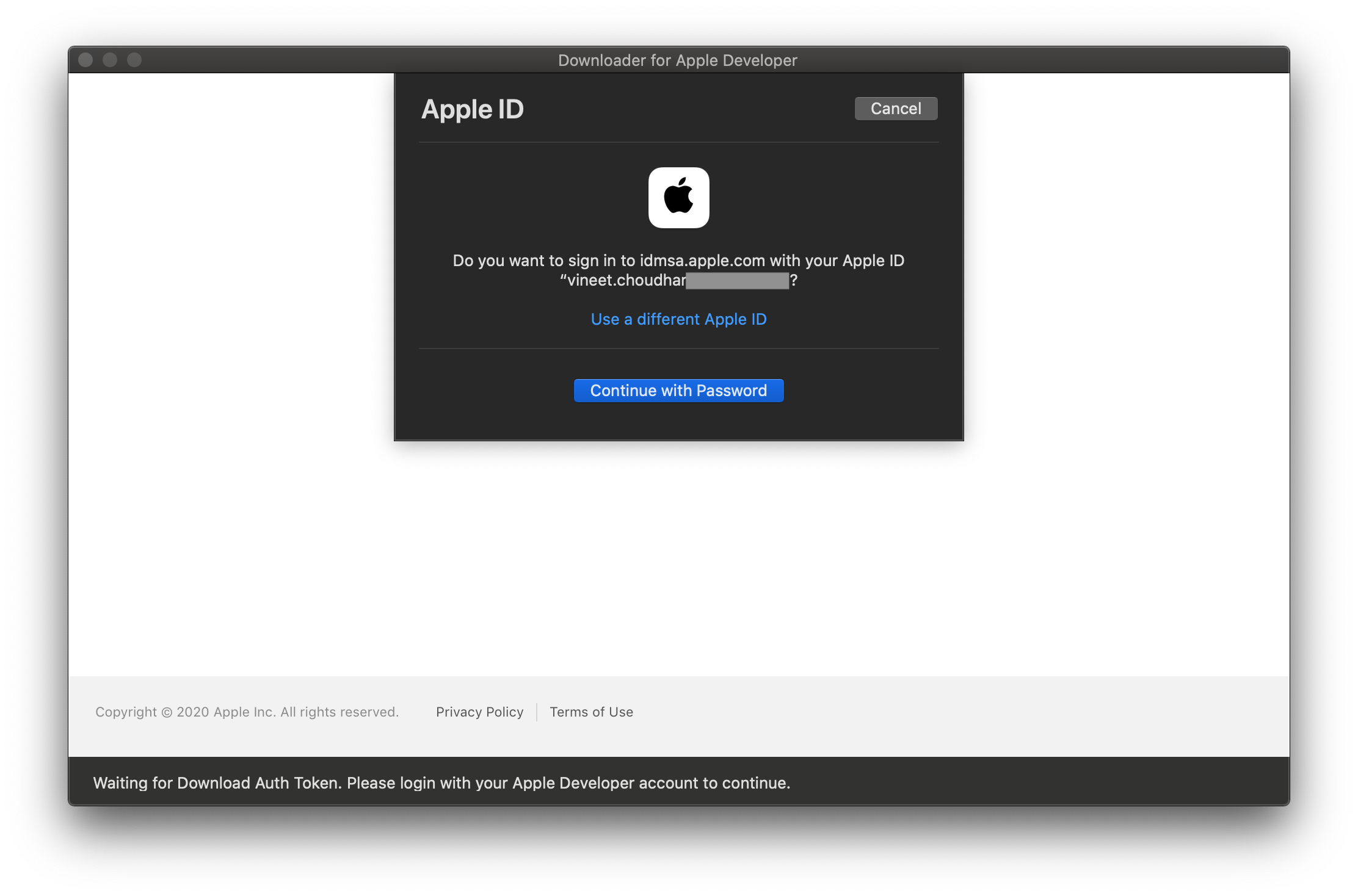This screenshot has width=1358, height=896.
Task: Click the Waiting for Download Auth Token status
Action: (x=441, y=782)
